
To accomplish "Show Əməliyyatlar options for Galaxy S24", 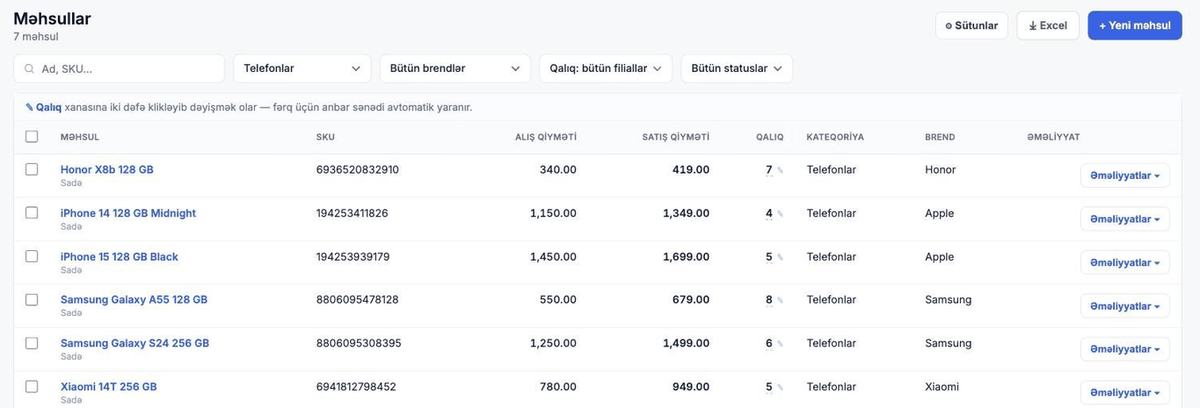I will [1125, 349].
